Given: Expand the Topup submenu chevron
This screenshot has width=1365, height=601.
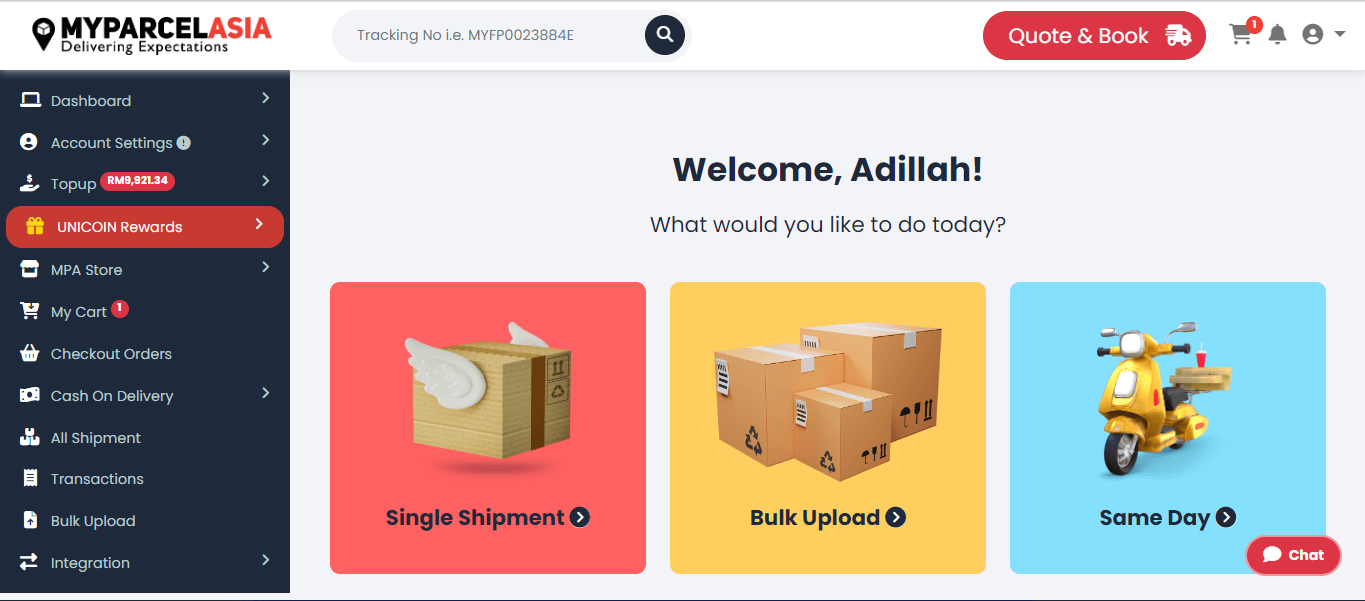Looking at the screenshot, I should click(265, 181).
